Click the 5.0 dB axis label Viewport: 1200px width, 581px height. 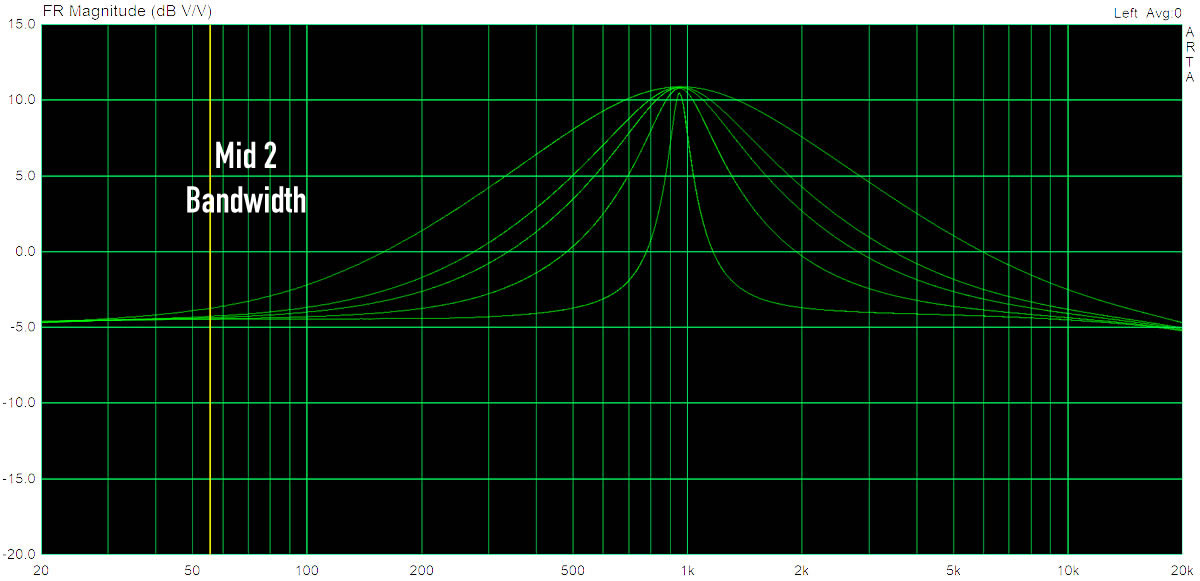point(27,176)
